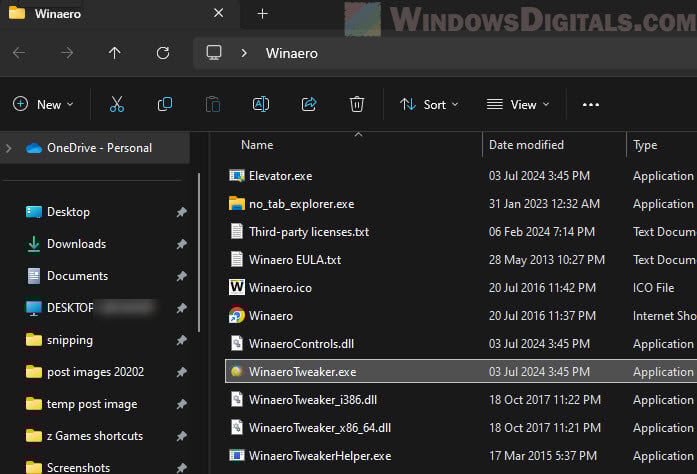Click date 17 Mar 2015 5:37 PM
The width and height of the screenshot is (697, 474).
click(x=543, y=456)
